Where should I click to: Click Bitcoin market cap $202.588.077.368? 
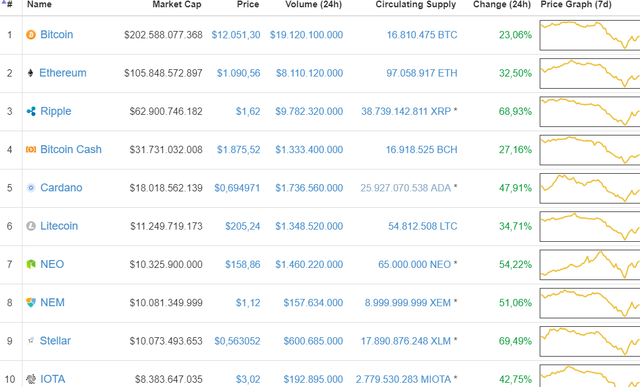163,35
